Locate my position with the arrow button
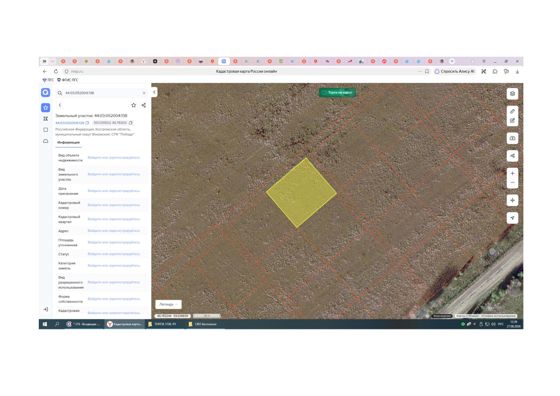 pyautogui.click(x=512, y=218)
